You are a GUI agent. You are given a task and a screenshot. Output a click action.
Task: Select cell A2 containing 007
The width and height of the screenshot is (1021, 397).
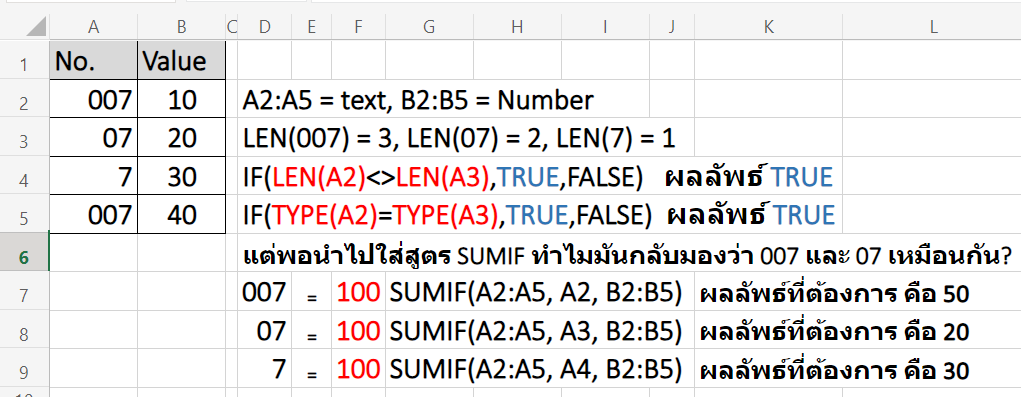pyautogui.click(x=94, y=99)
